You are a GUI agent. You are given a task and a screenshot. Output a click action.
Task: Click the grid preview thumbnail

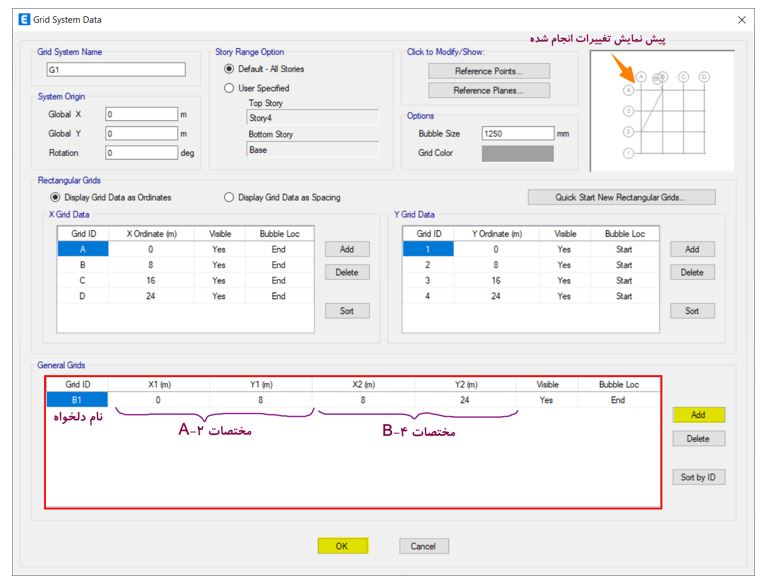662,111
